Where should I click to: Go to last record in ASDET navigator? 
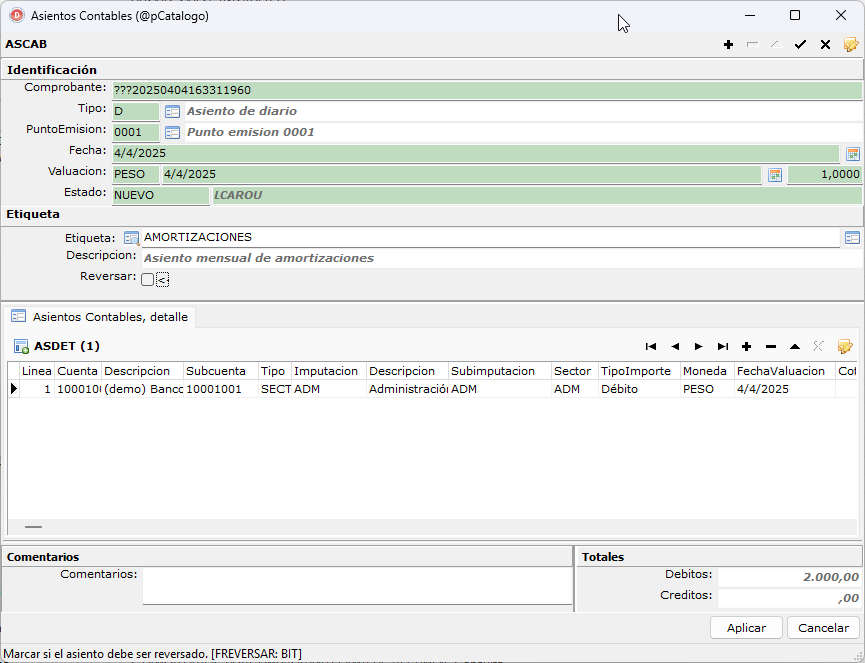coord(723,346)
